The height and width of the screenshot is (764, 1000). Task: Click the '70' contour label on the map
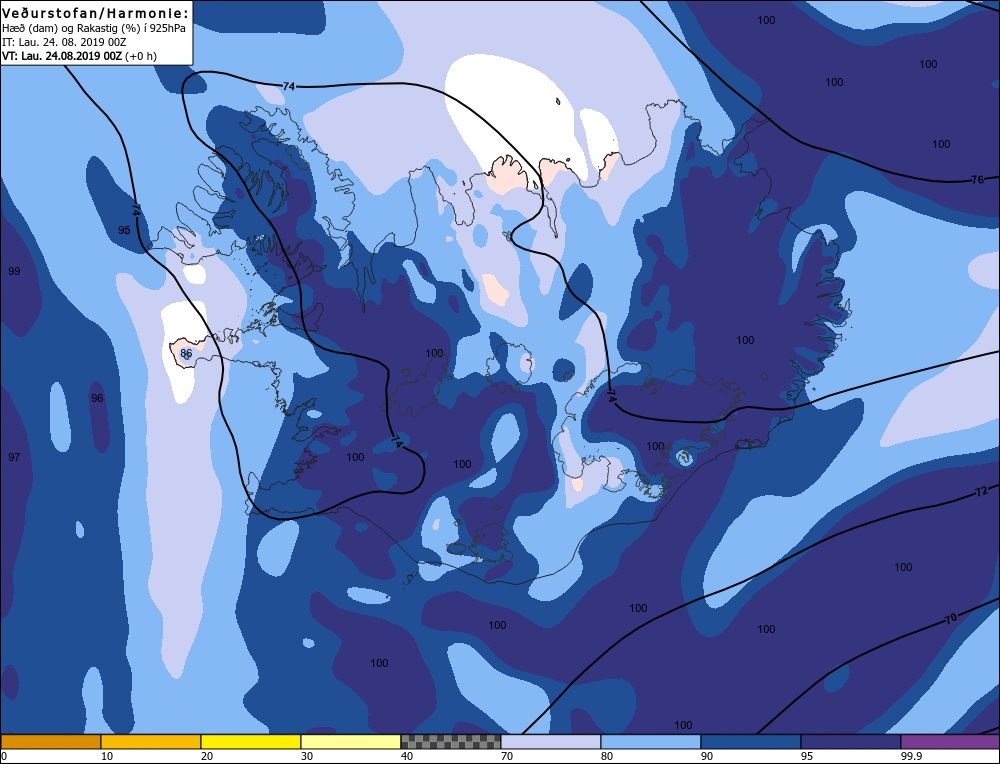pos(951,618)
